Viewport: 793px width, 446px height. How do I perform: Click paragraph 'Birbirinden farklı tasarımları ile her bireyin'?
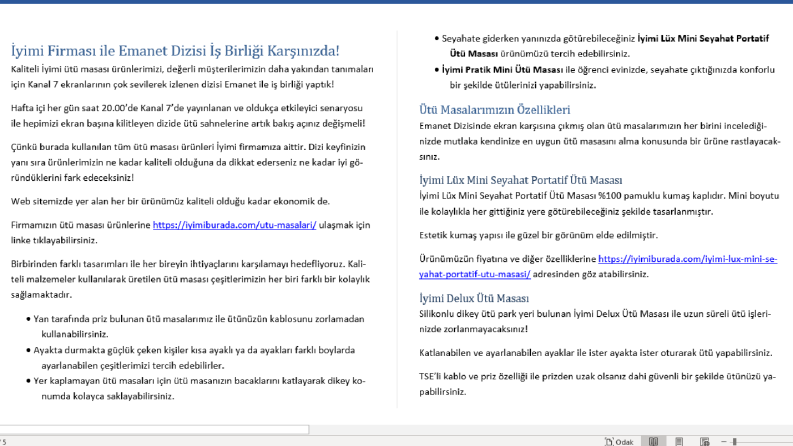[x=190, y=279]
